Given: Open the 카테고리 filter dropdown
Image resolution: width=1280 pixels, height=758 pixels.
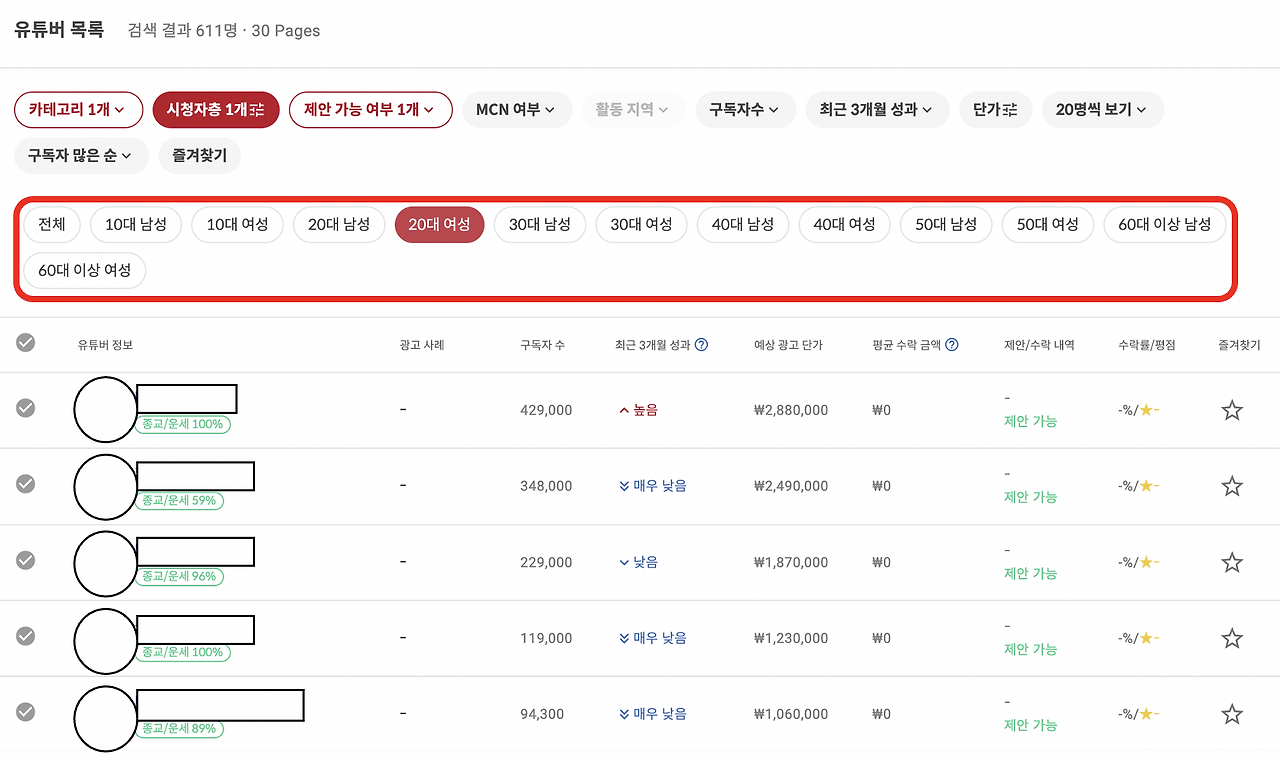Looking at the screenshot, I should pyautogui.click(x=78, y=110).
